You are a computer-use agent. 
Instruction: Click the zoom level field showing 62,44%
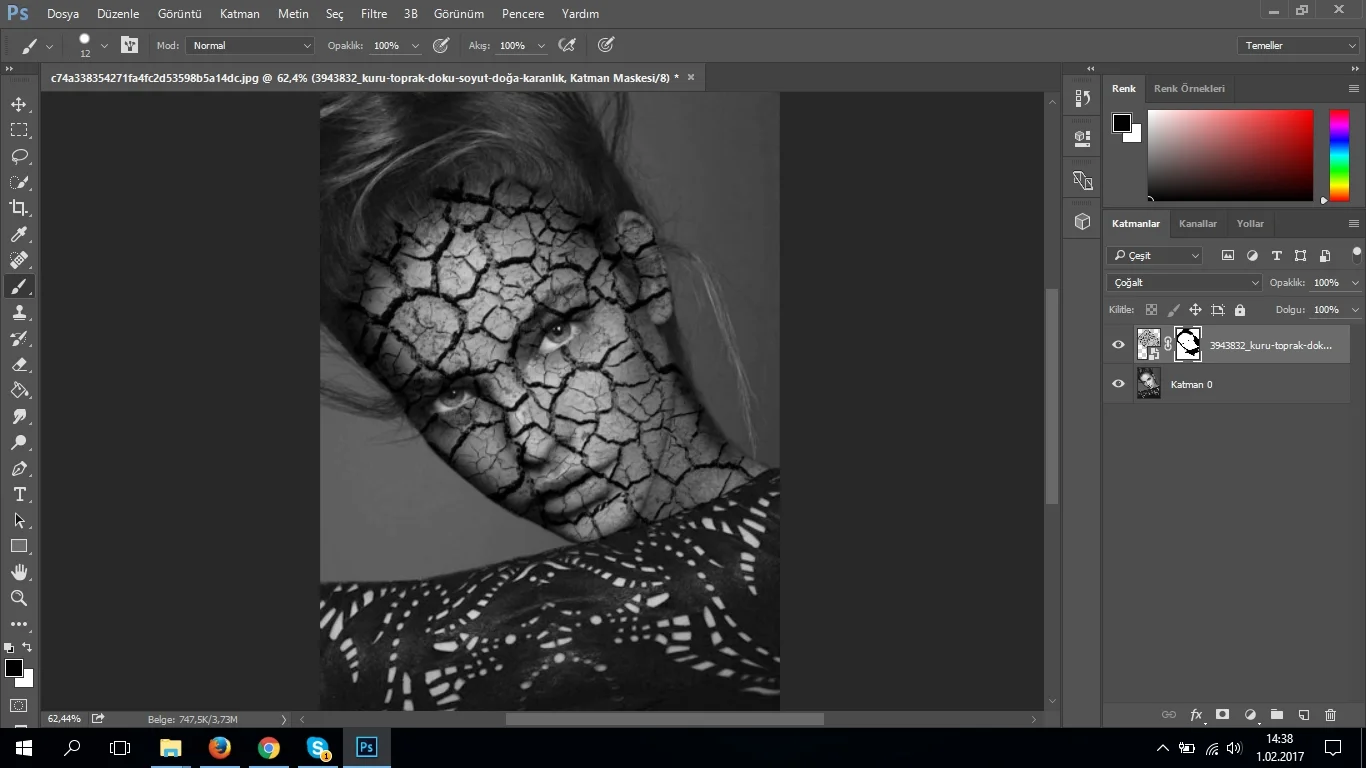click(x=65, y=719)
